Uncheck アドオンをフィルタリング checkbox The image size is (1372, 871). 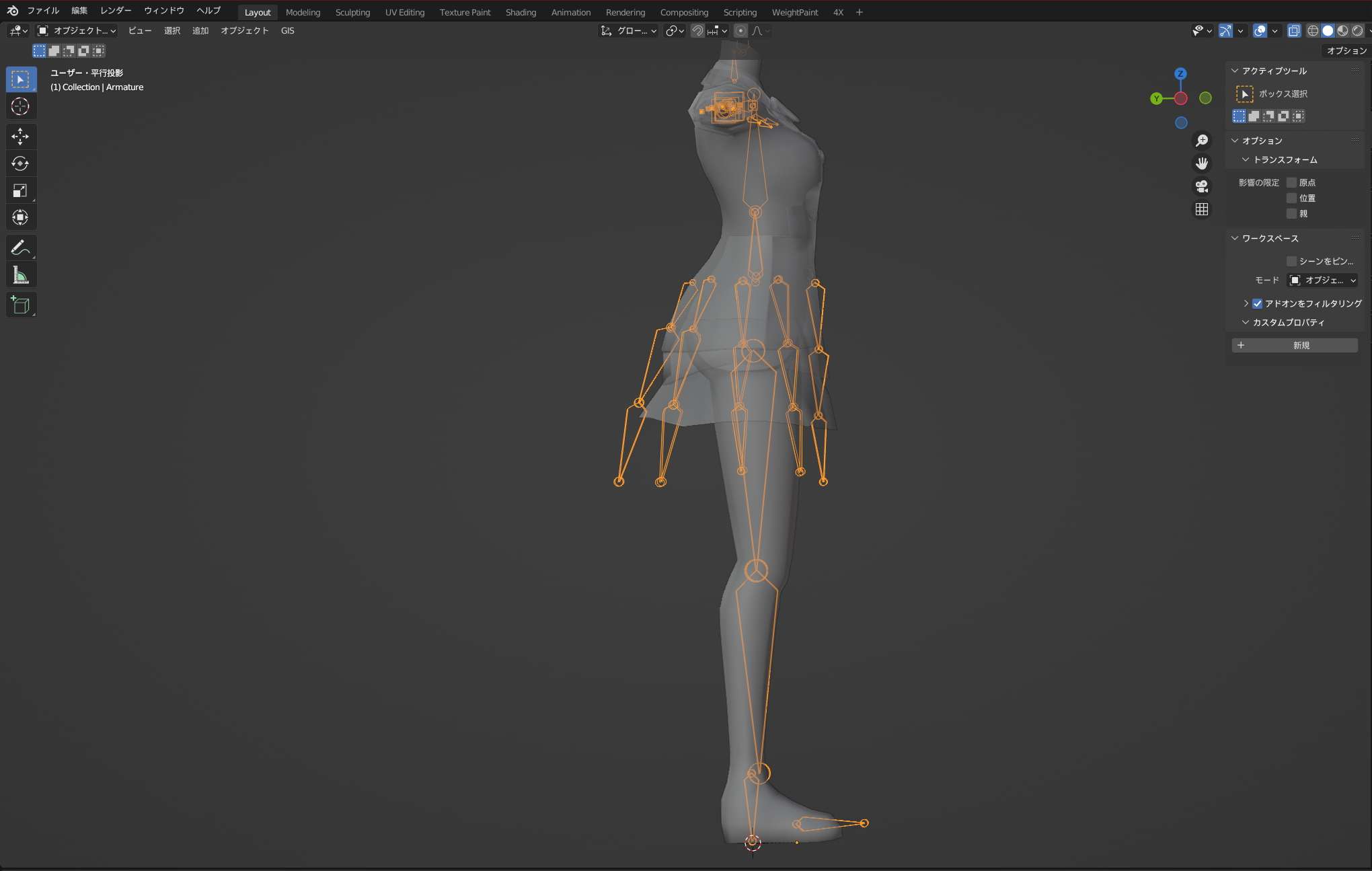pos(1257,303)
